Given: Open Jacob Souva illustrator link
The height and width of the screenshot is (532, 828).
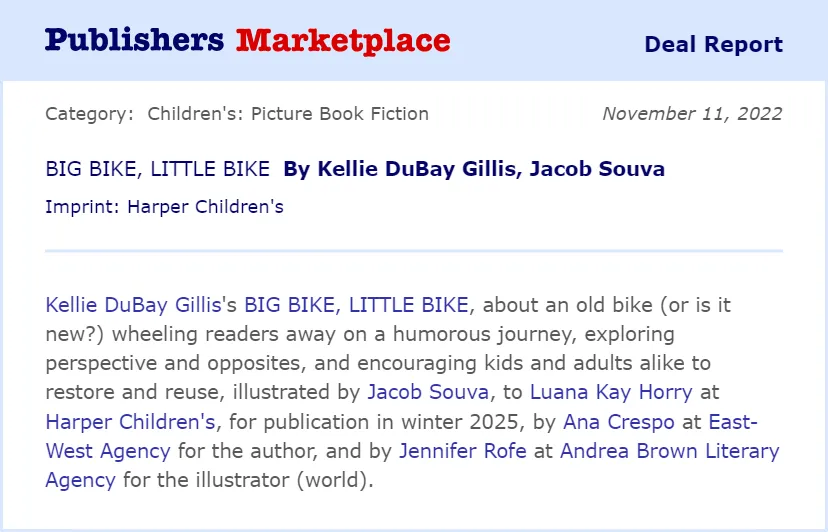Looking at the screenshot, I should [428, 392].
